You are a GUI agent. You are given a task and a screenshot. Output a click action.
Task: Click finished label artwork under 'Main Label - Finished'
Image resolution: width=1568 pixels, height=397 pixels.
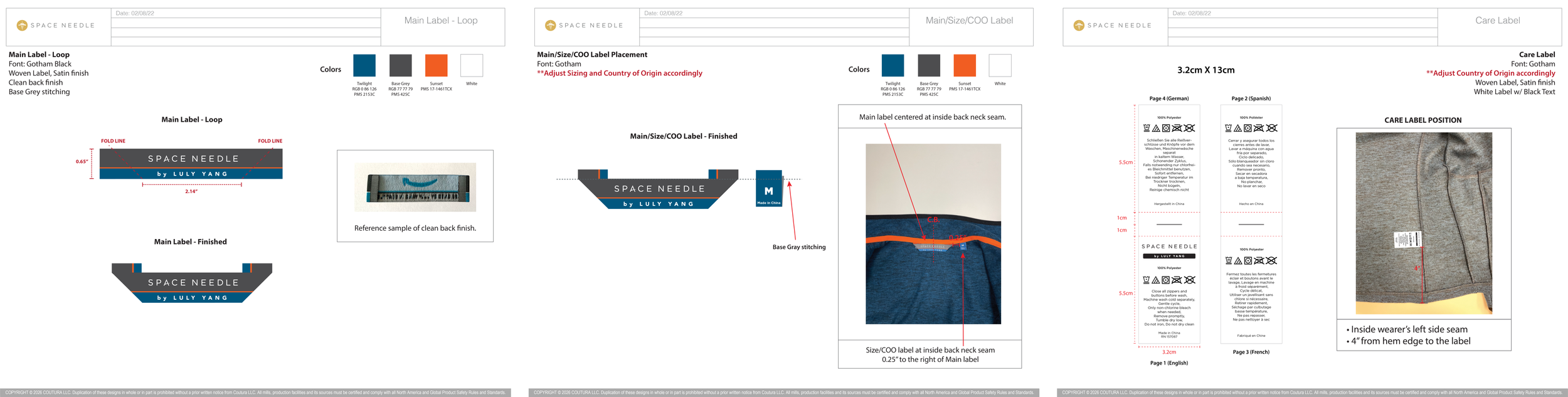pyautogui.click(x=192, y=283)
